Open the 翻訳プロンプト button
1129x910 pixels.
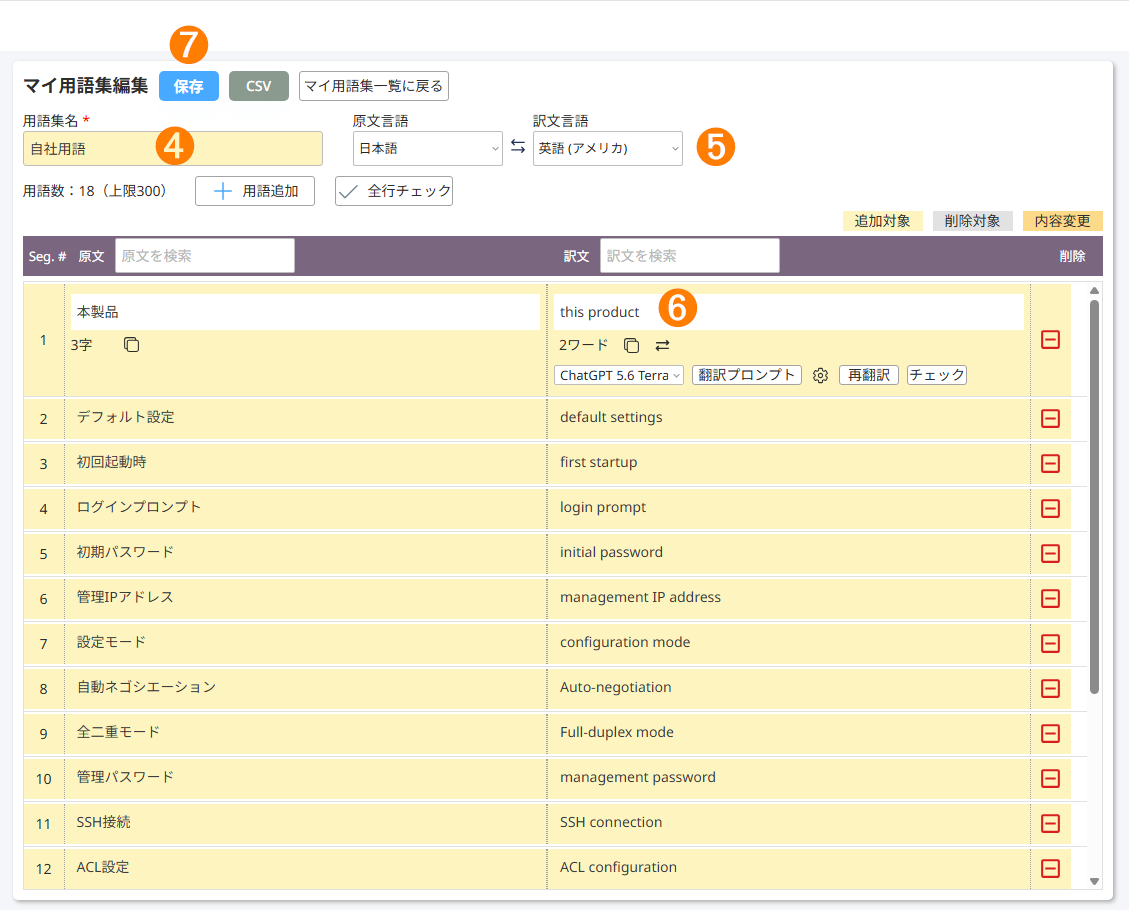click(747, 375)
